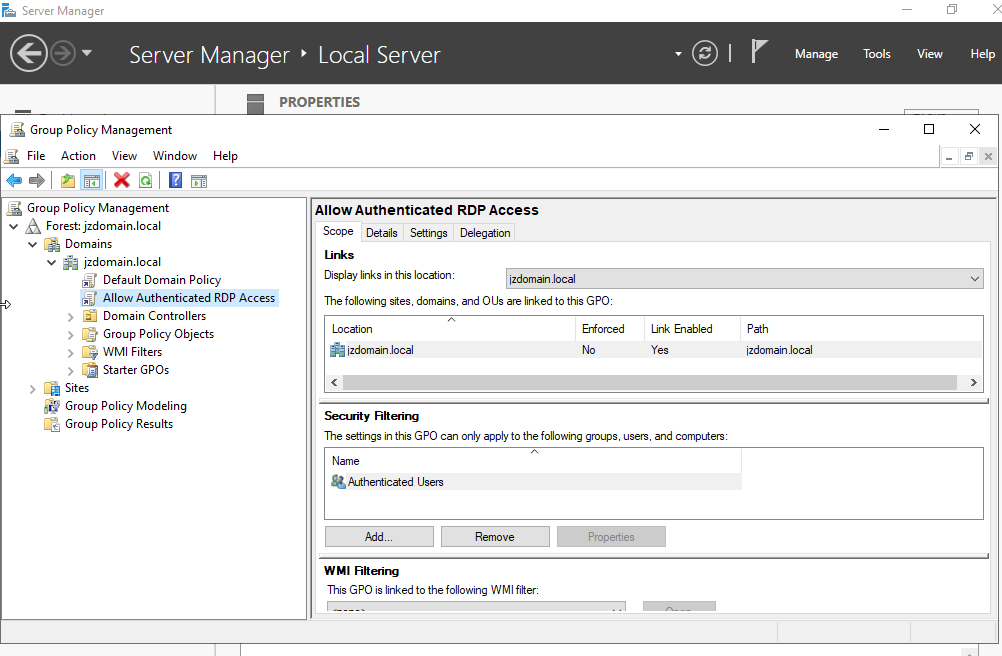The width and height of the screenshot is (1002, 656).
Task: Collapse the jzdomain.local forest node
Action: (x=14, y=225)
